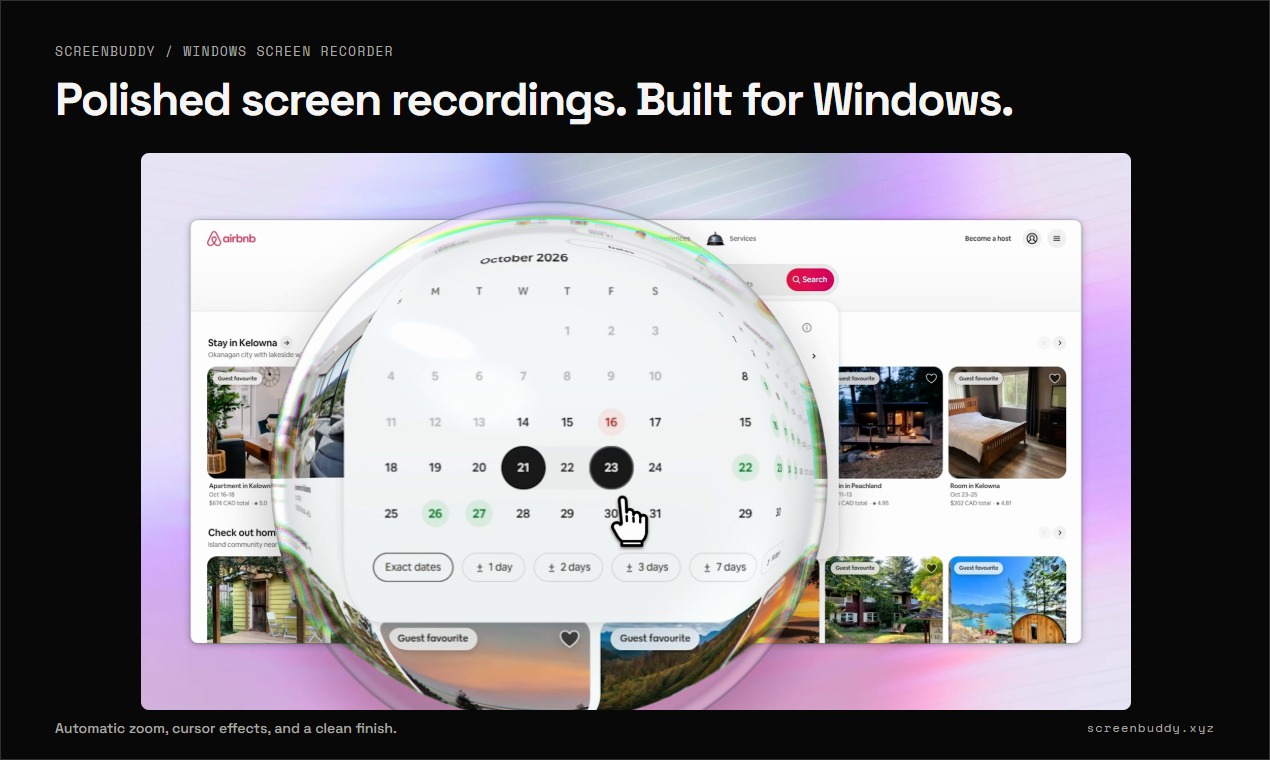
Task: Choose date 28 in October 2026
Action: point(523,514)
